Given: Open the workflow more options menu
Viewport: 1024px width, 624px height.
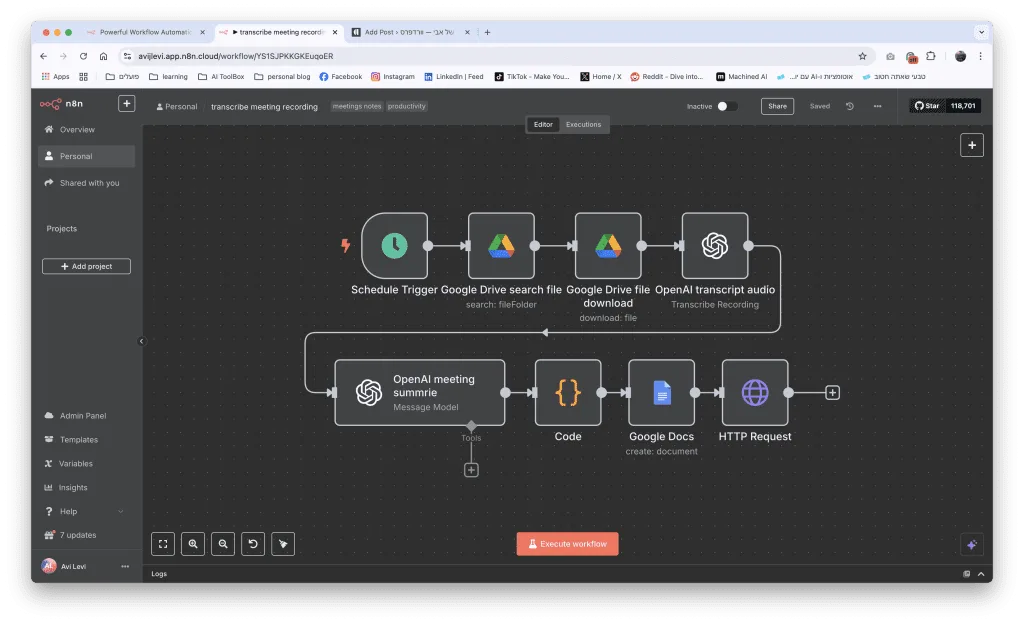Looking at the screenshot, I should coord(877,106).
